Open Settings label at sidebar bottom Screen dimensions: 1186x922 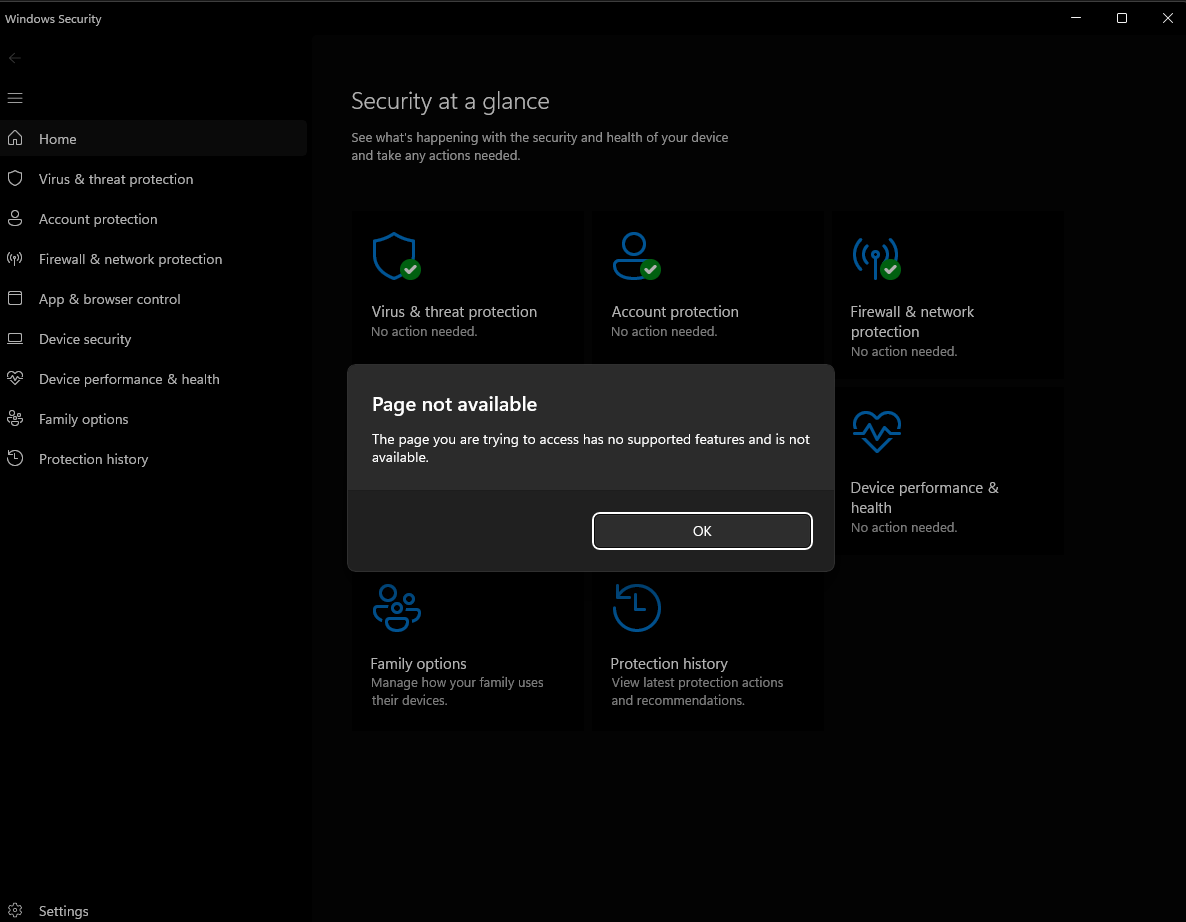[x=64, y=911]
